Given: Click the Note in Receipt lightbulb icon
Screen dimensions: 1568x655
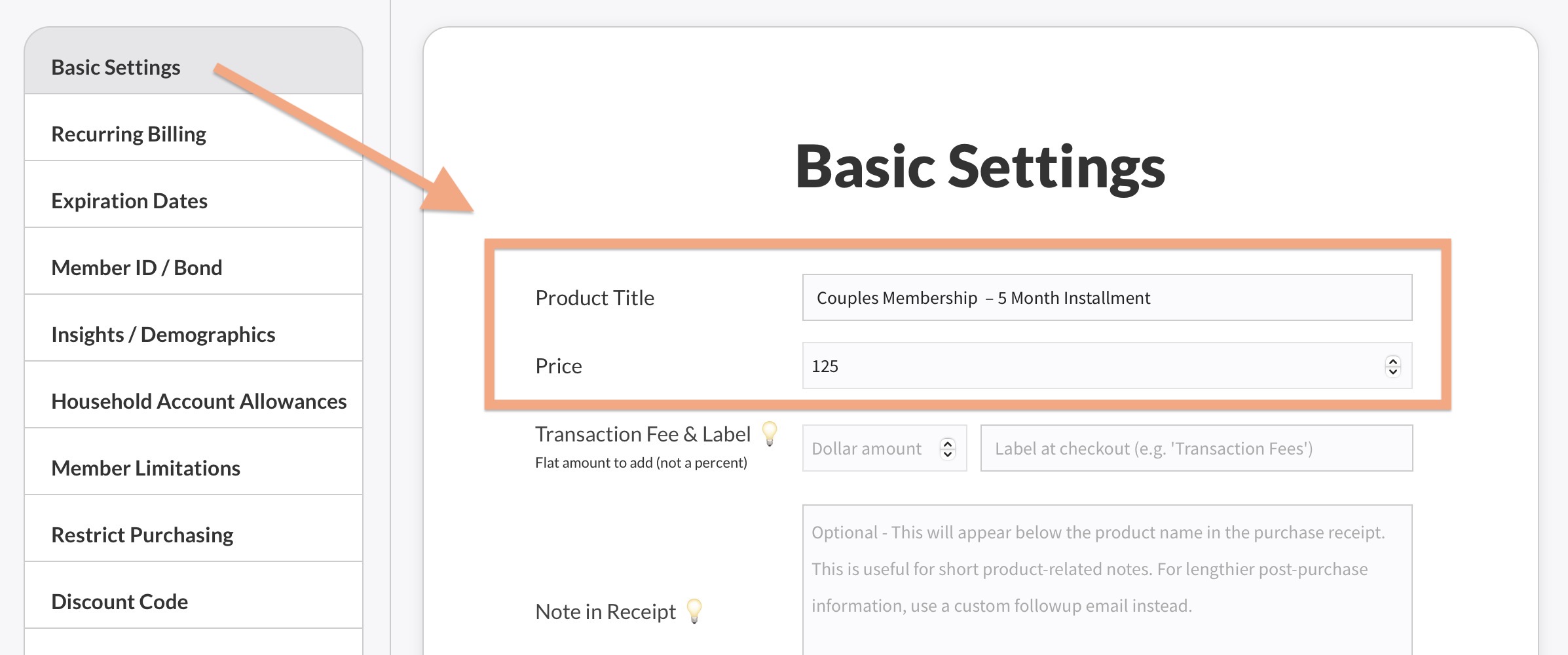Looking at the screenshot, I should [x=694, y=610].
